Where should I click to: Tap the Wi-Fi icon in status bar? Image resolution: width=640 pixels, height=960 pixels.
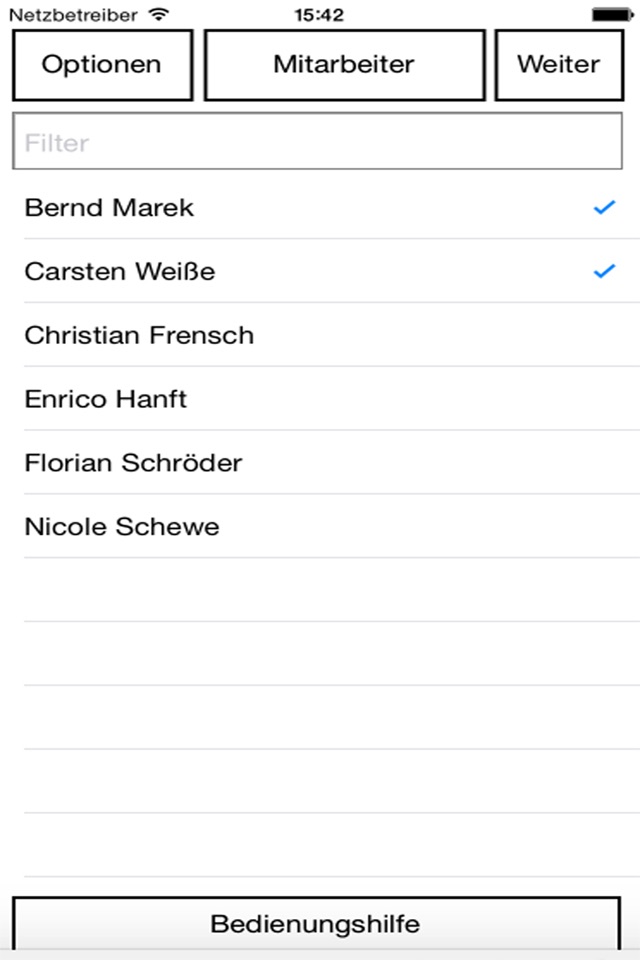158,15
